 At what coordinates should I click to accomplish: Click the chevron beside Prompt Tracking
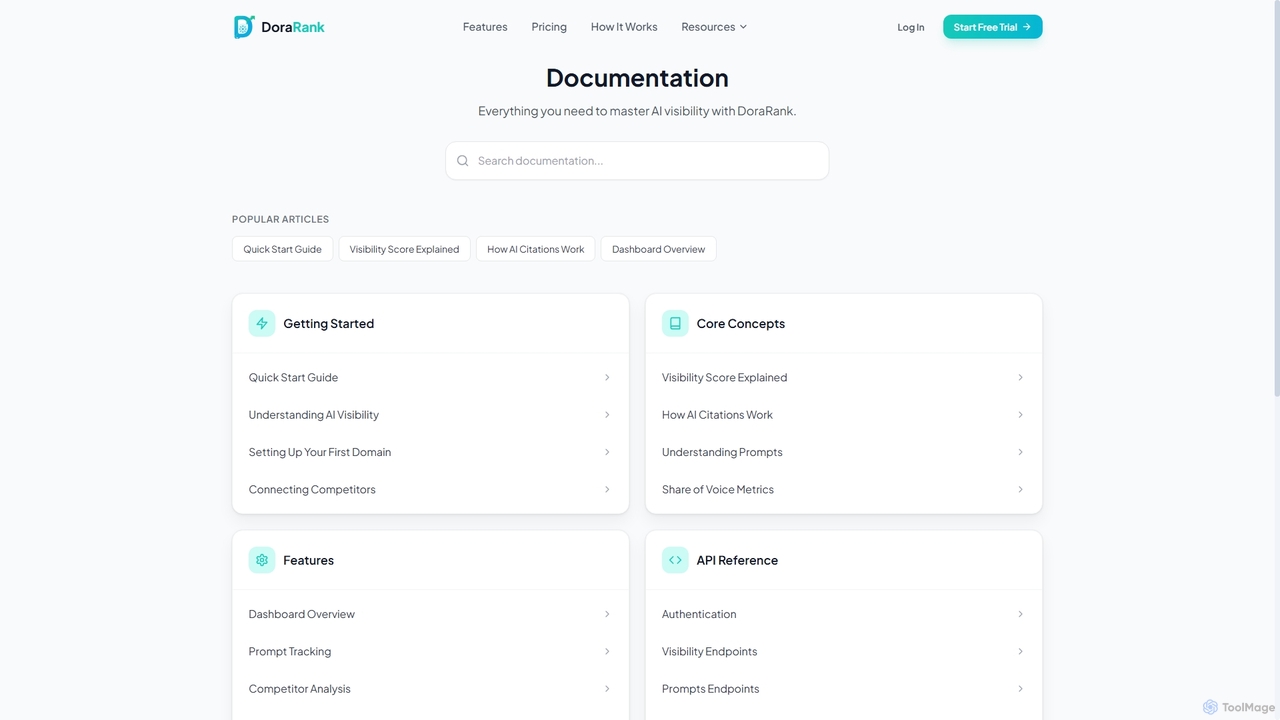tap(607, 652)
